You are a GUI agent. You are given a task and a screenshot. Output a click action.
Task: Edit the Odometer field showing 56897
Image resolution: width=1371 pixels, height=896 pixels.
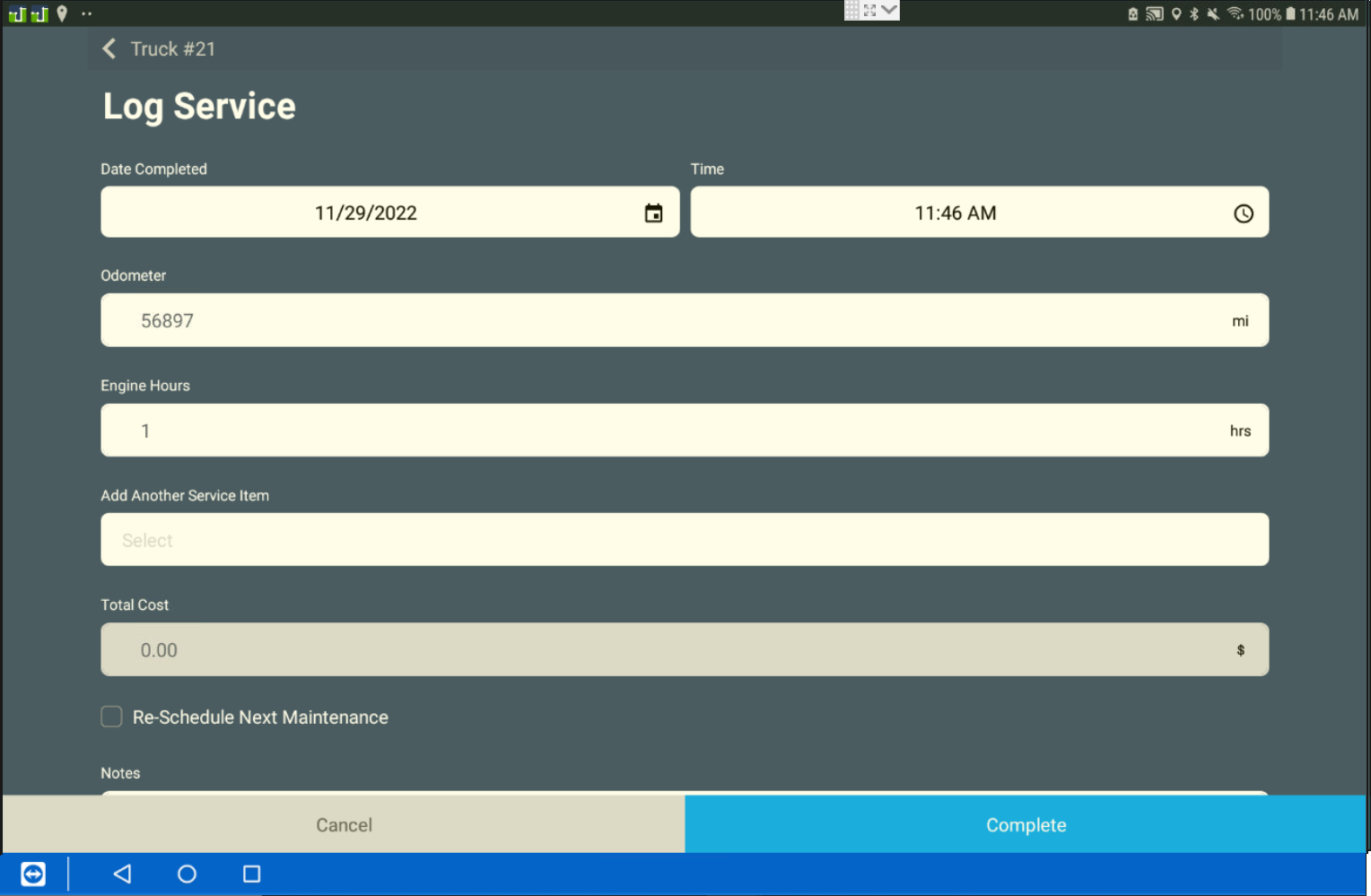pos(685,319)
